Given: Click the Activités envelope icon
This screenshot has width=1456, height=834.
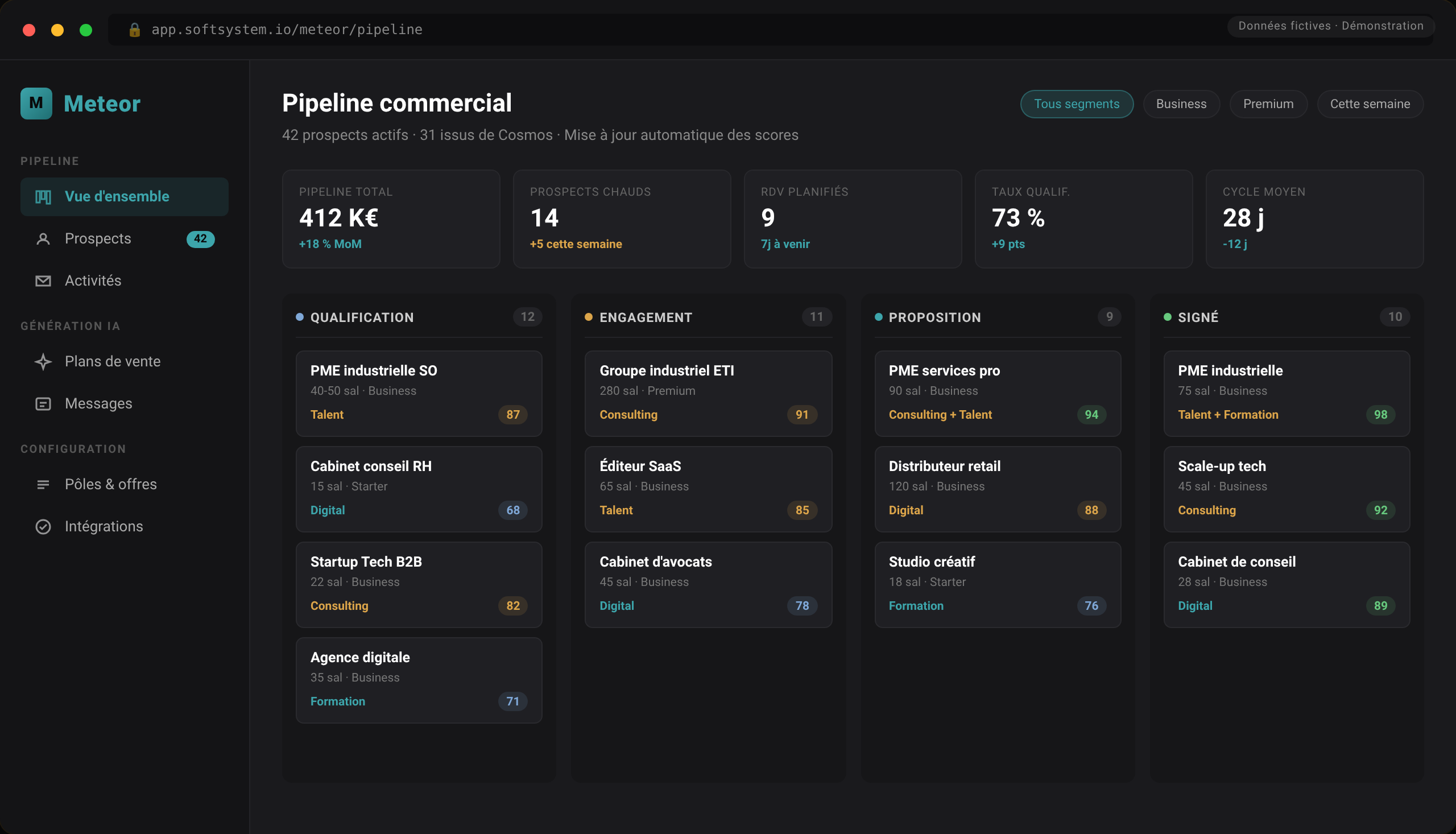Looking at the screenshot, I should 43,280.
